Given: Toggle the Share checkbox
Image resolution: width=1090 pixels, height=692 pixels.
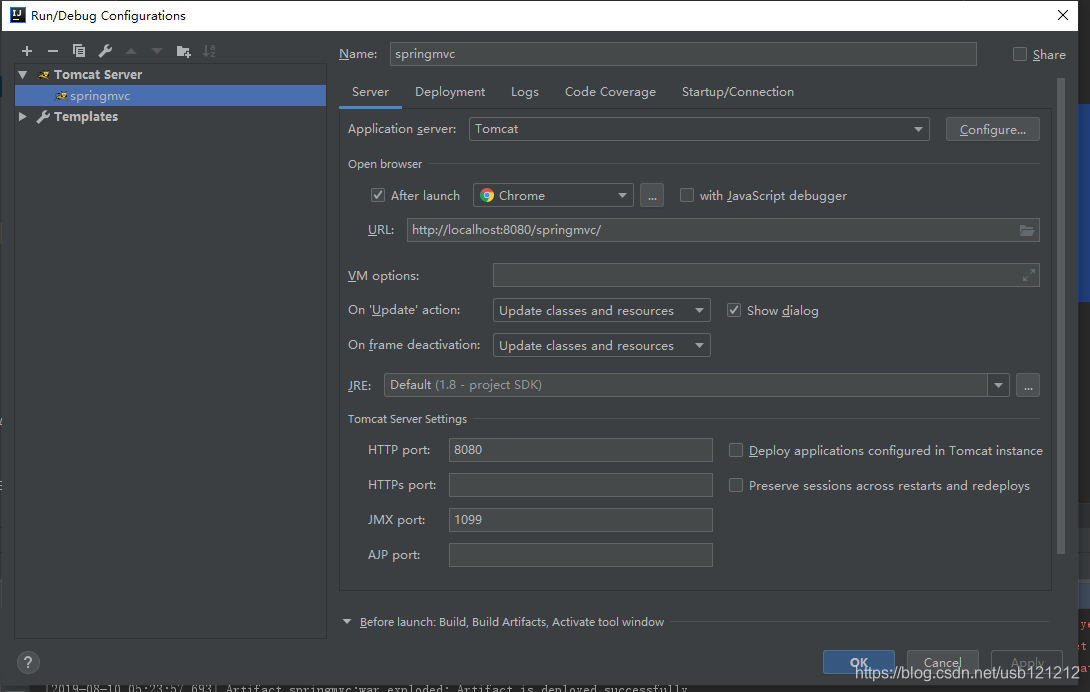Looking at the screenshot, I should point(1020,54).
